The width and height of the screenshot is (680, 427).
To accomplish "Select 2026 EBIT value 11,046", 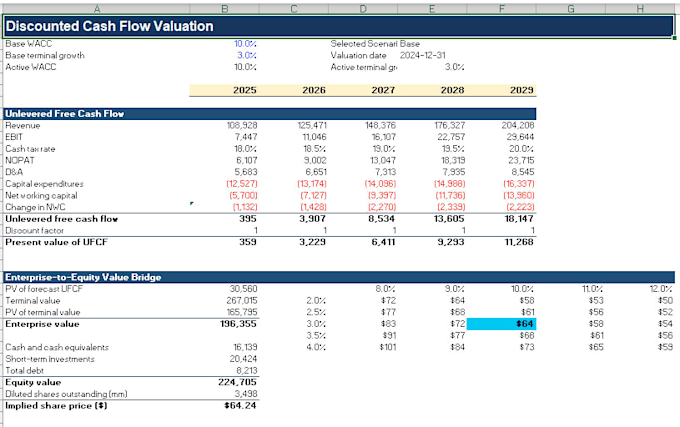I will coord(314,137).
